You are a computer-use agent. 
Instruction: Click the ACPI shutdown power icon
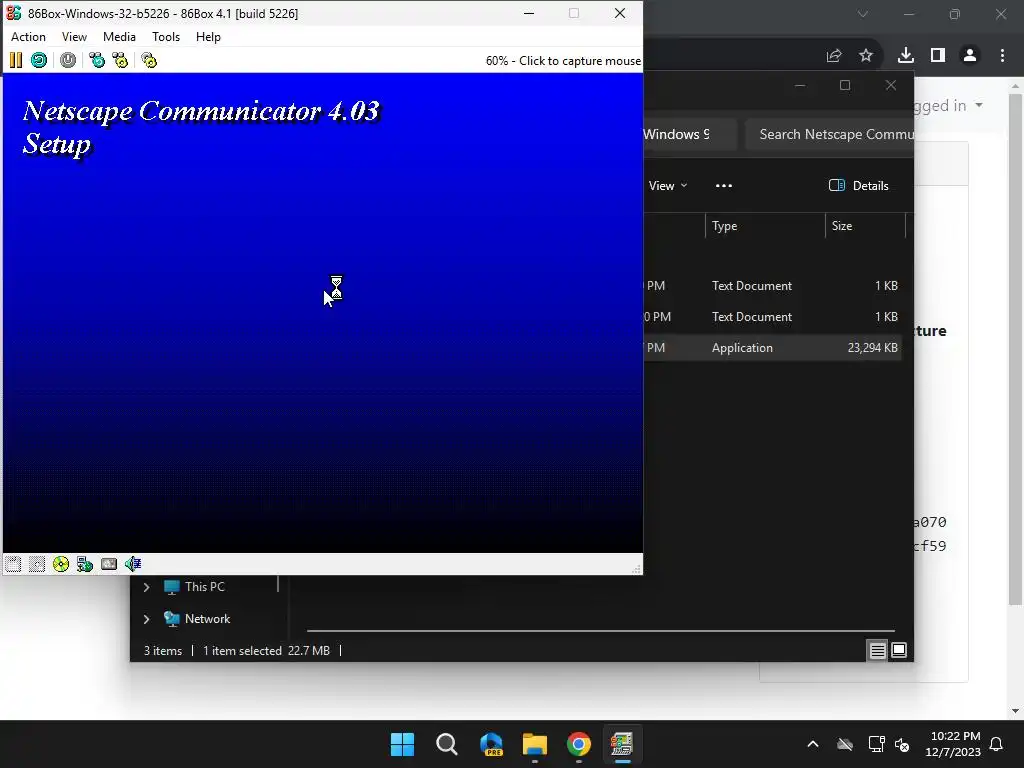(68, 61)
